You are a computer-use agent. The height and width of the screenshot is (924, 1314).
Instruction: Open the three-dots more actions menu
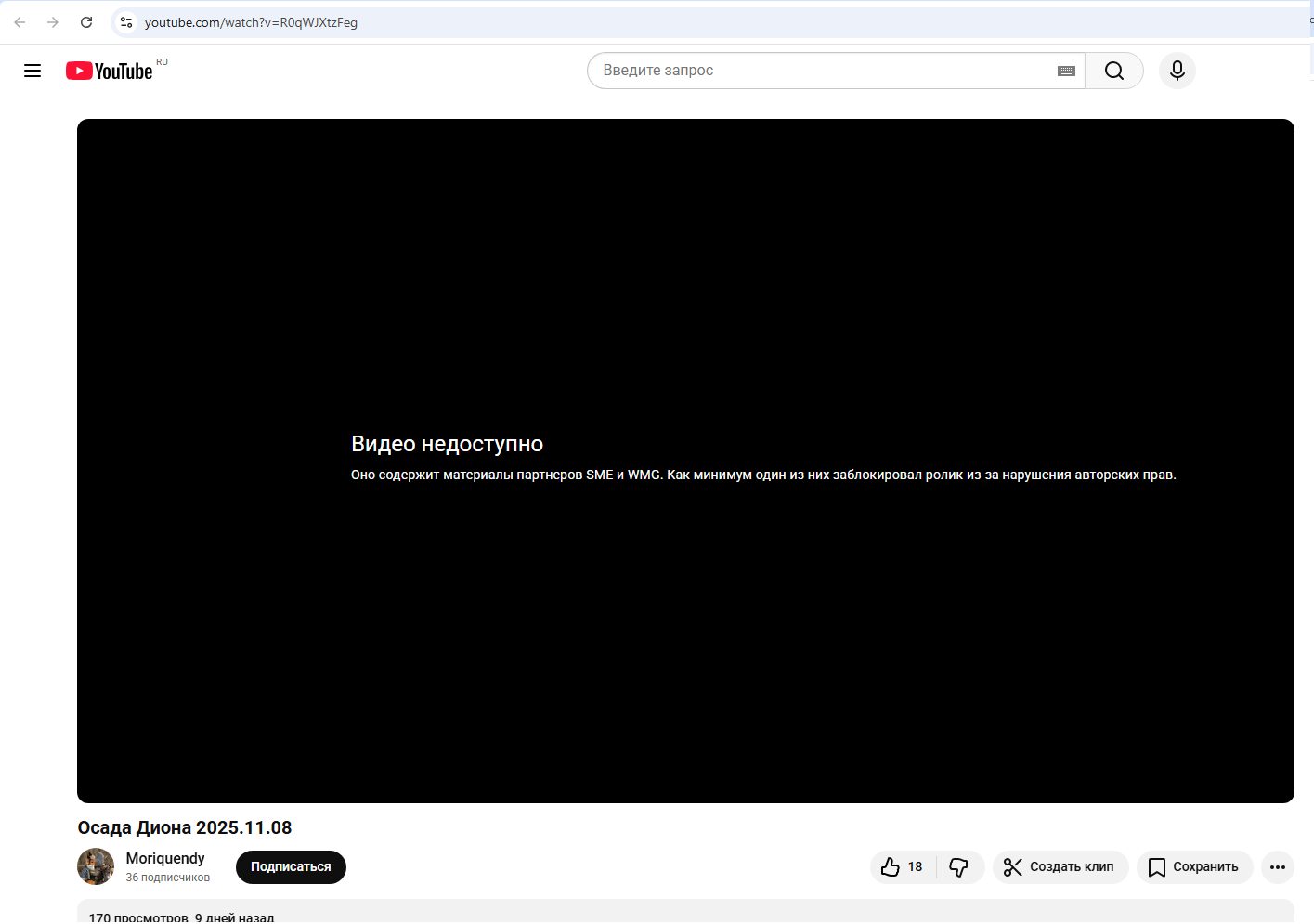pyautogui.click(x=1278, y=866)
